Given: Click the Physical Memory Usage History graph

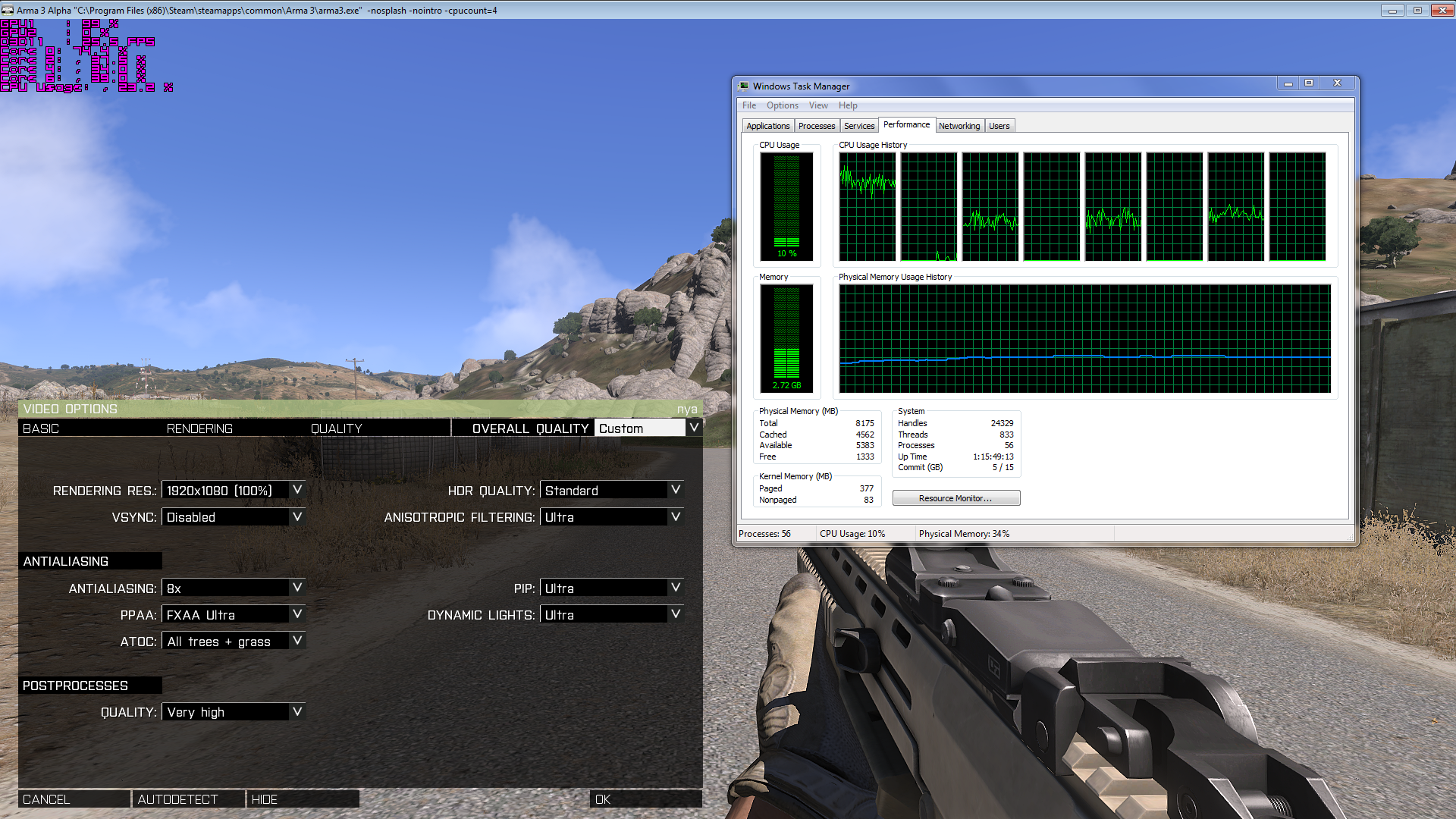Looking at the screenshot, I should click(x=1084, y=338).
